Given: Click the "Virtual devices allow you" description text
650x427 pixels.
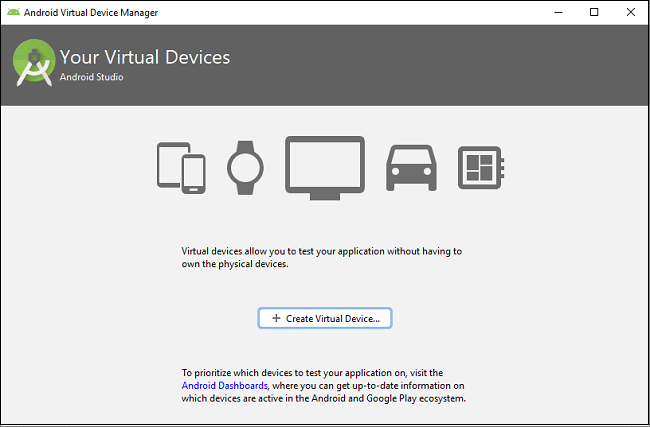Looking at the screenshot, I should pyautogui.click(x=320, y=258).
